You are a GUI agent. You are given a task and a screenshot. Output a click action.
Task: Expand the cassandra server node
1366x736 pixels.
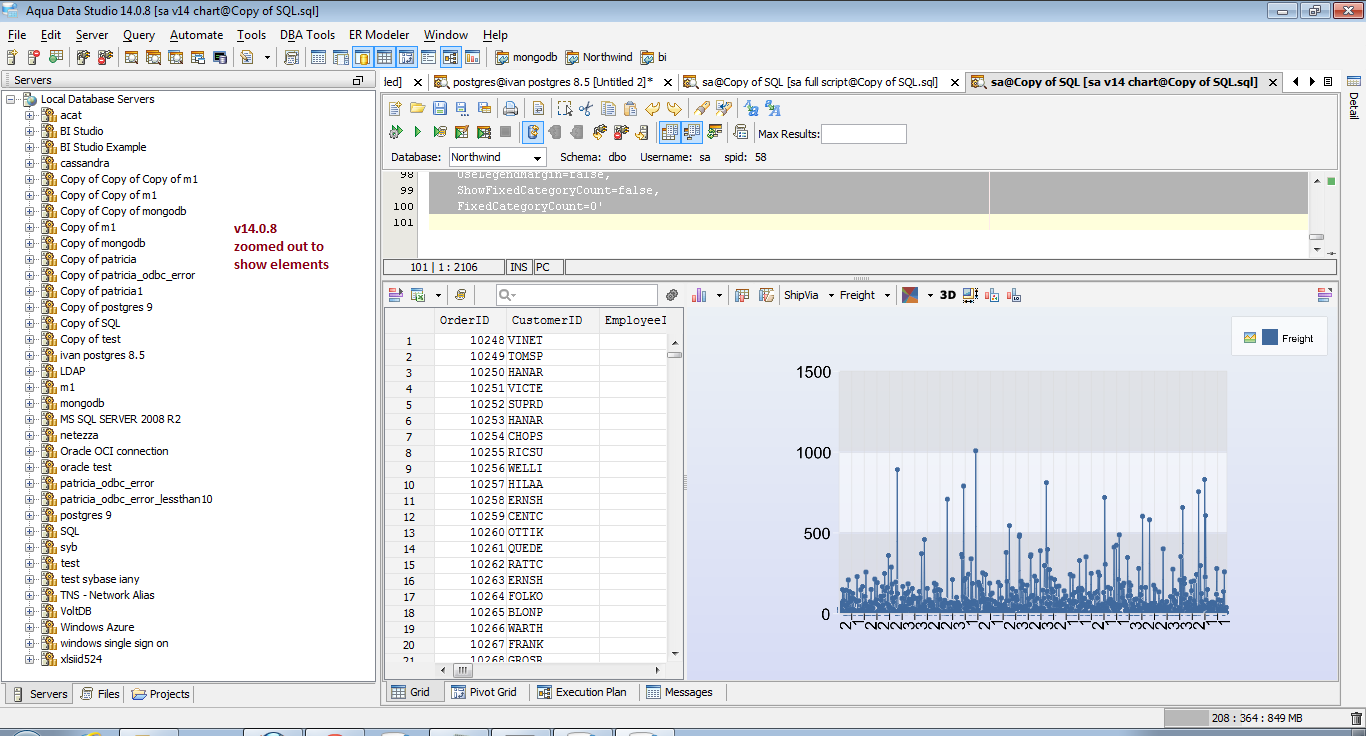tap(30, 163)
